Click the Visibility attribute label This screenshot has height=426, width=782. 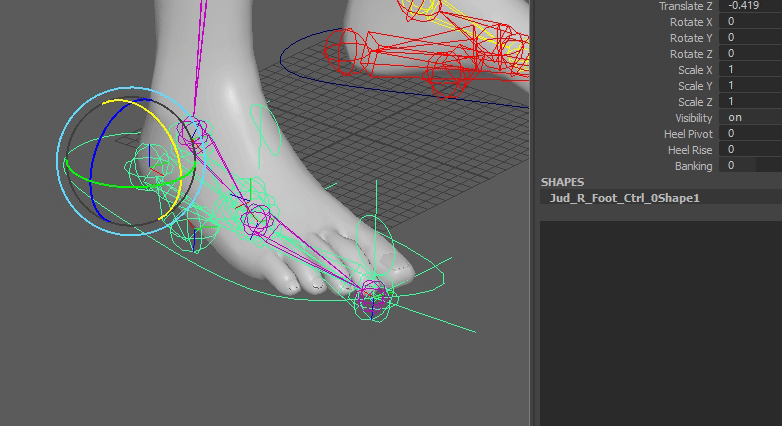[693, 118]
